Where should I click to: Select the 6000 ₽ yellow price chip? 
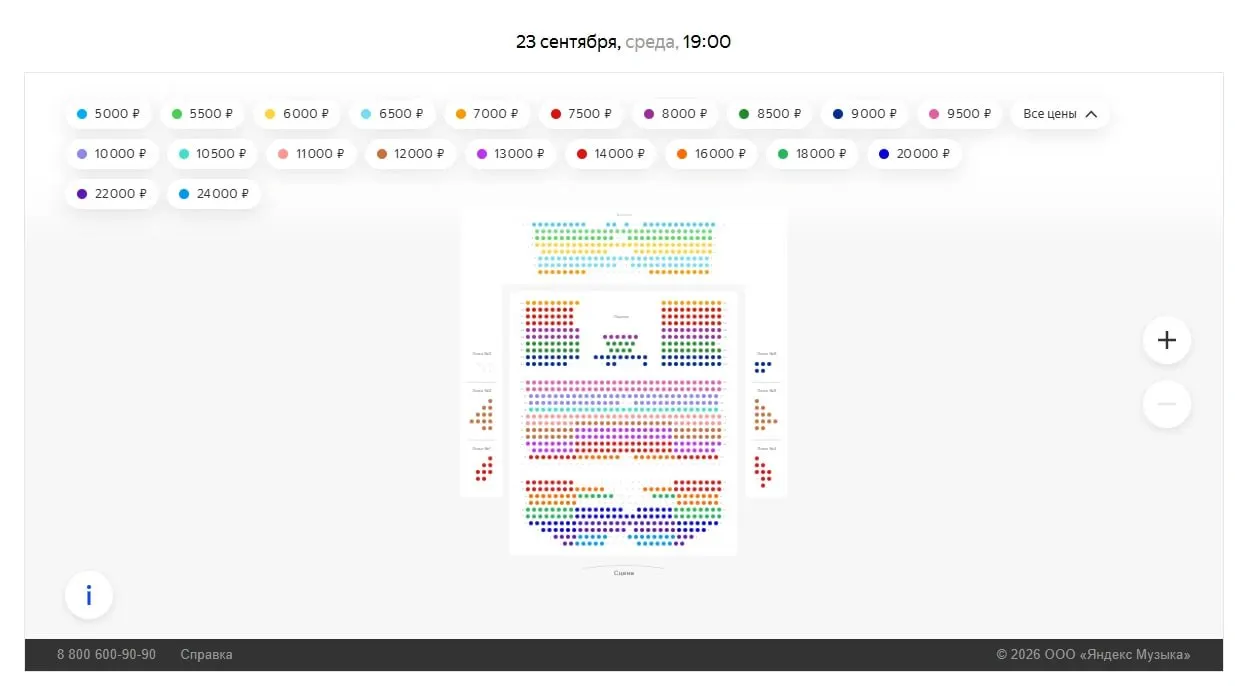pyautogui.click(x=297, y=114)
